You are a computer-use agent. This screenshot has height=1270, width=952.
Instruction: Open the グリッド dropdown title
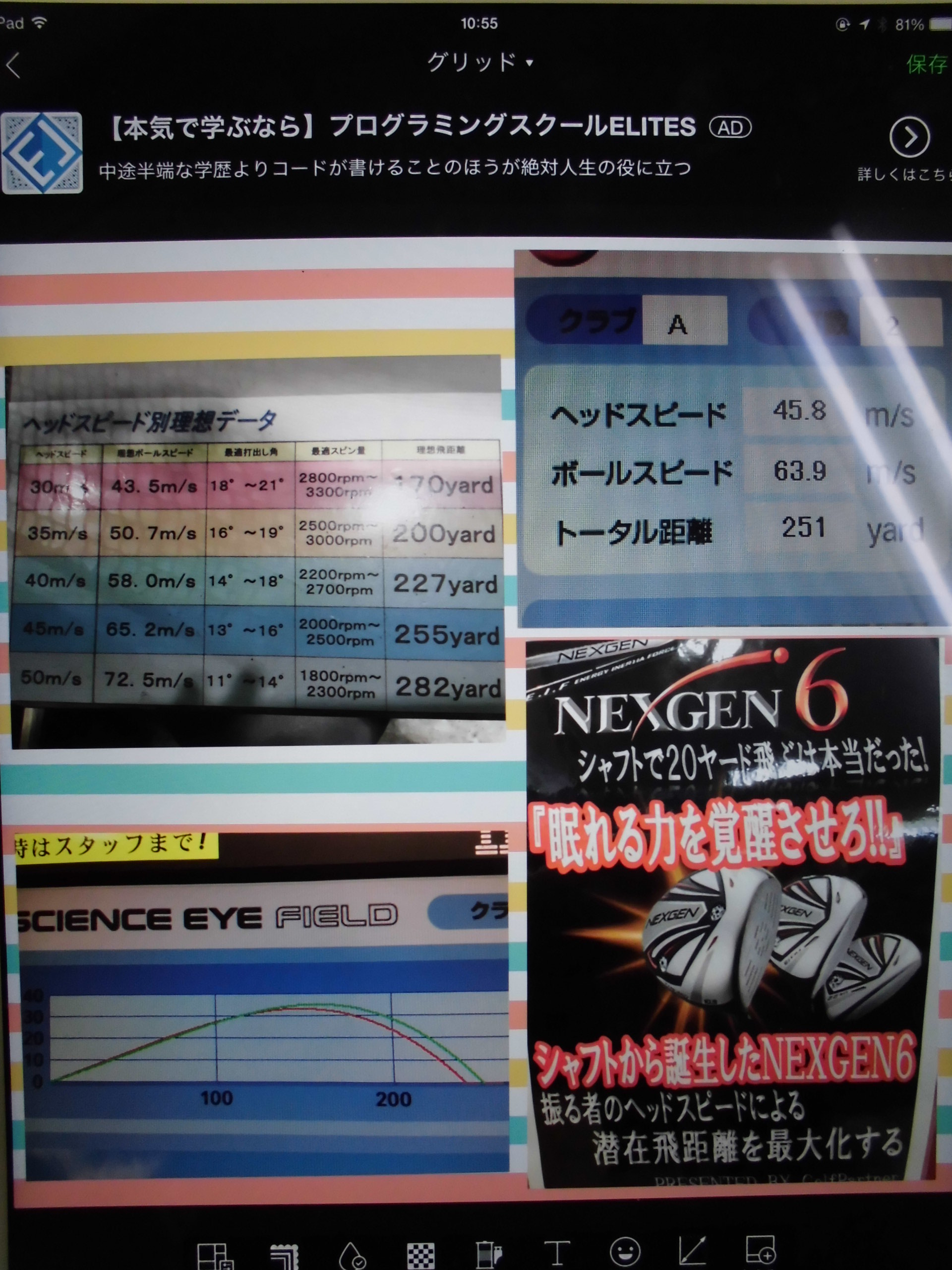coord(480,62)
